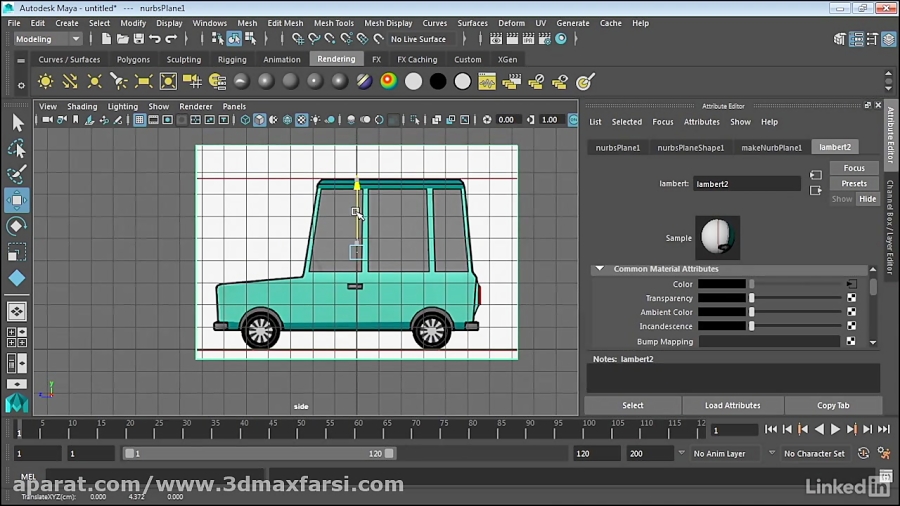The height and width of the screenshot is (506, 900).
Task: Open the Modeling menu set dropdown
Action: coord(47,39)
